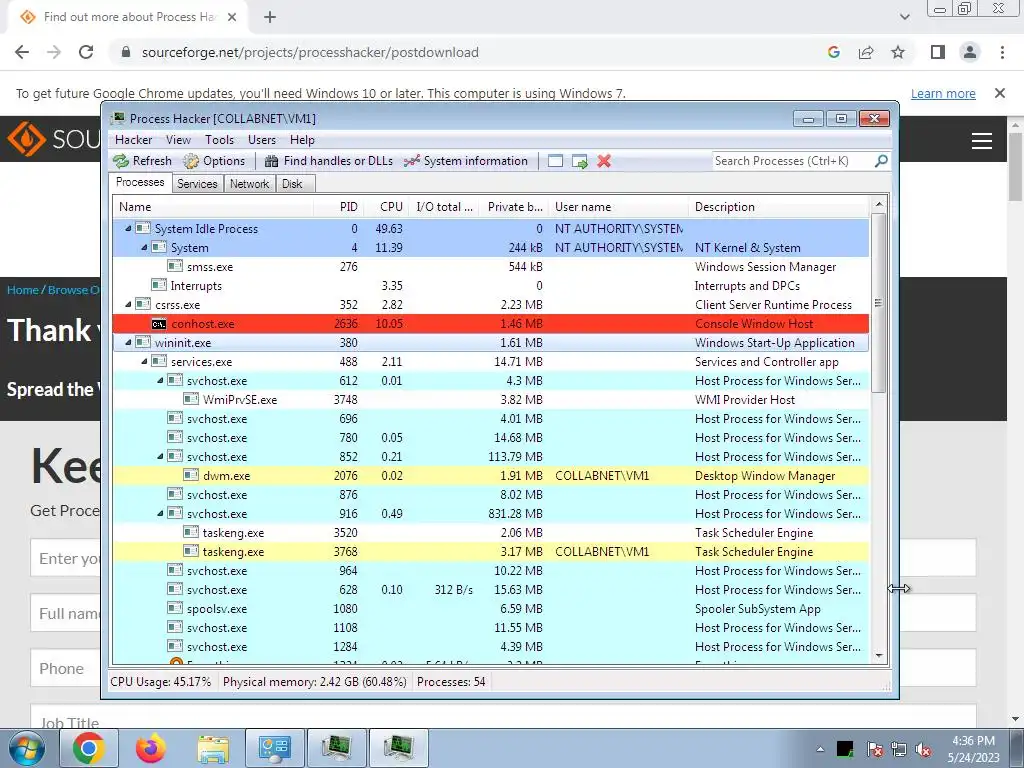
Task: Click browser page vertical scrollbar
Action: click(1016, 167)
